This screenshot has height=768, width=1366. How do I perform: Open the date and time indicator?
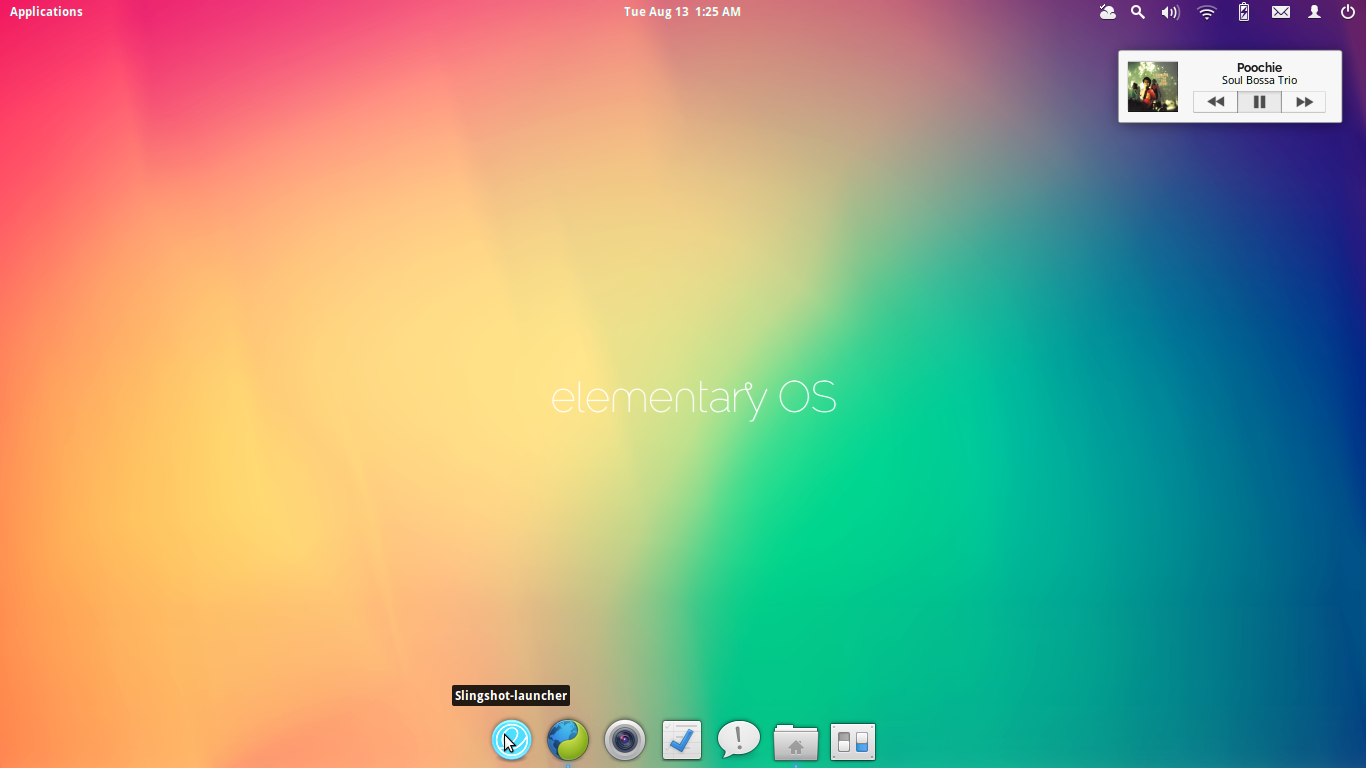[x=682, y=12]
